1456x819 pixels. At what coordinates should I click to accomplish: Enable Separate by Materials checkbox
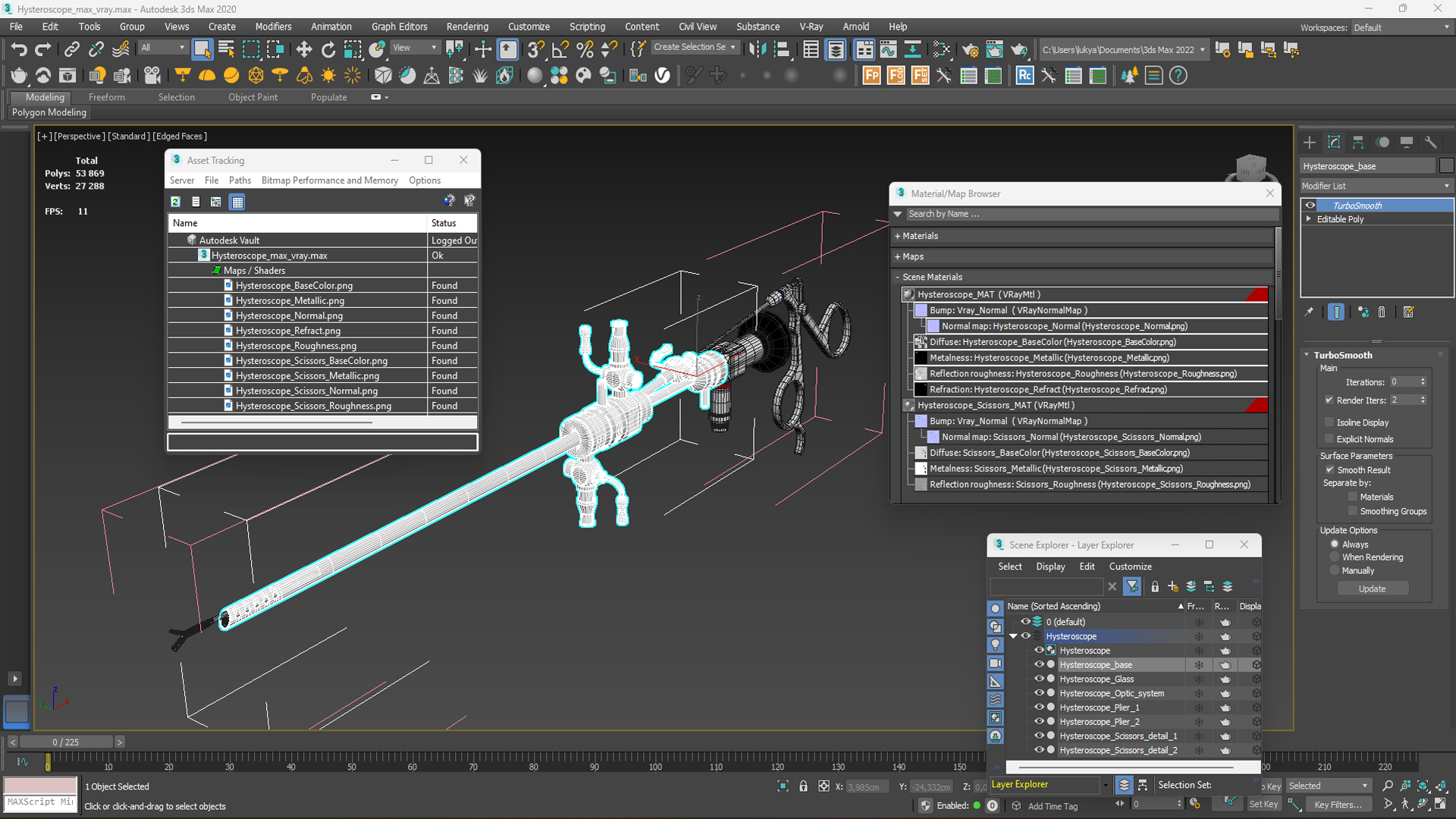pos(1352,497)
